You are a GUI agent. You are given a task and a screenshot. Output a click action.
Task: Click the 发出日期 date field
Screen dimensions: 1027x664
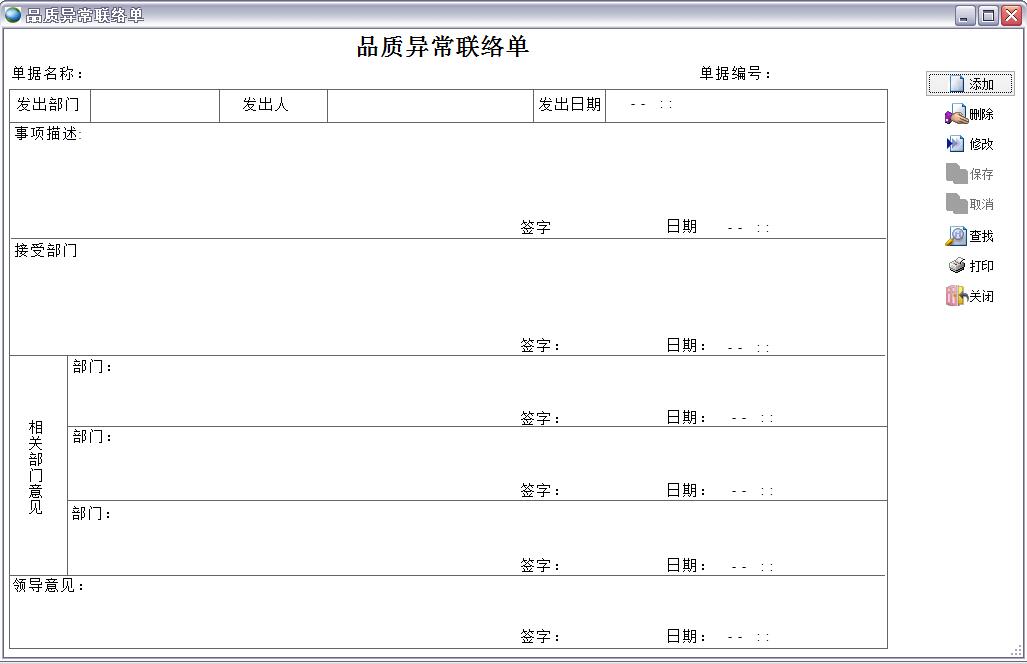click(x=700, y=105)
